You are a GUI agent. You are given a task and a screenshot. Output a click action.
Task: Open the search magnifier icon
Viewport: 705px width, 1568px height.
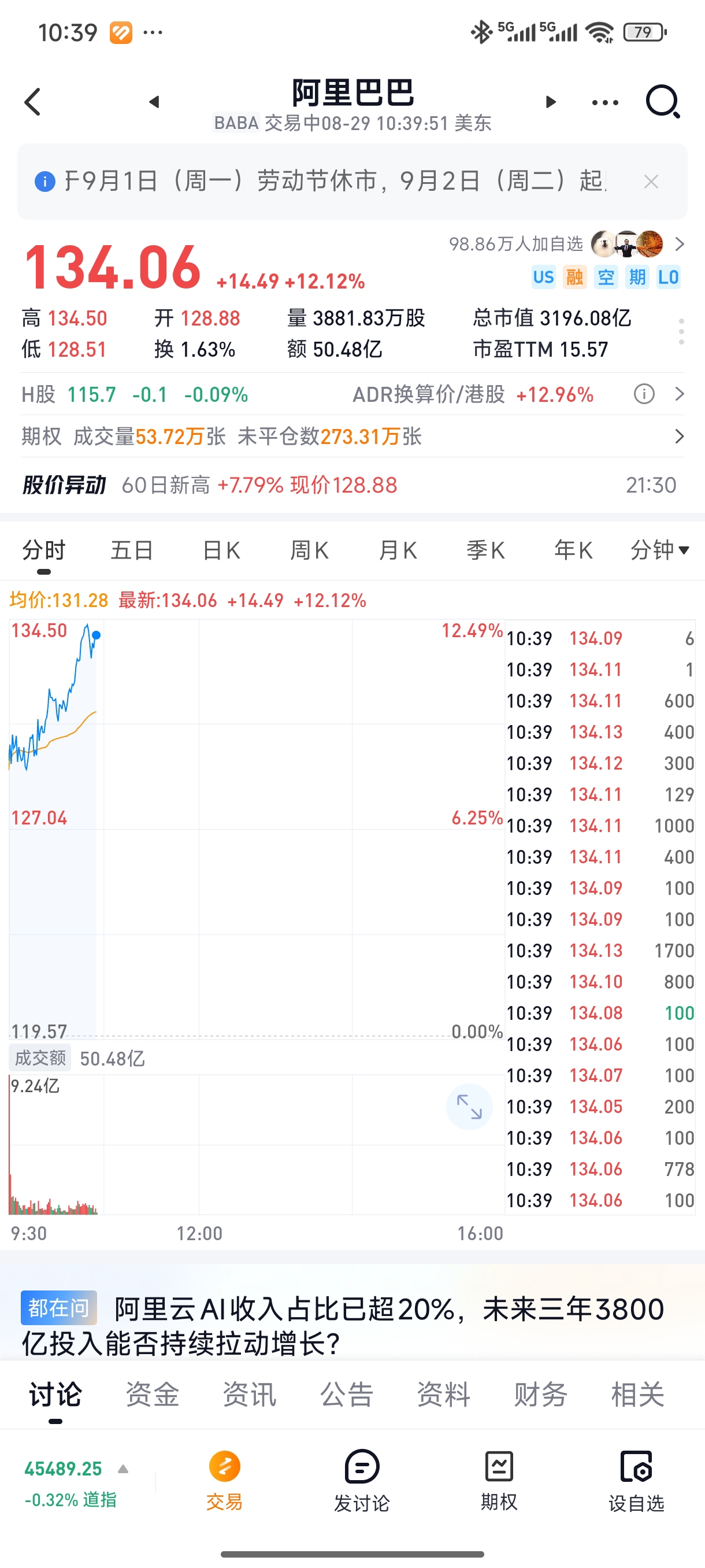pos(662,102)
